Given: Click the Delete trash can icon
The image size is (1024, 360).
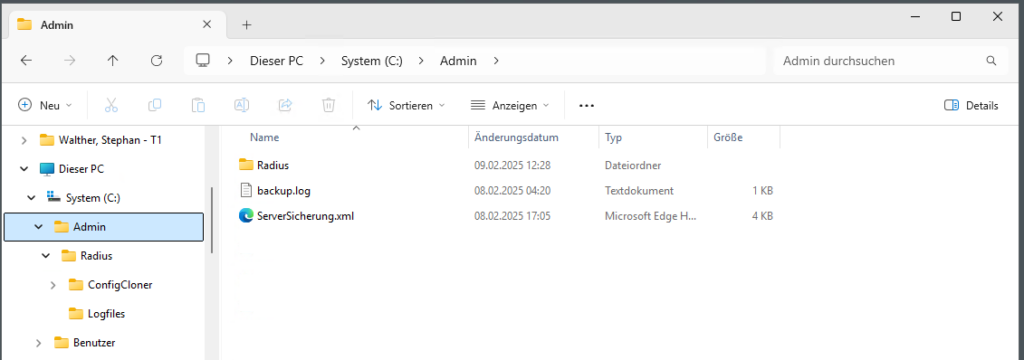Looking at the screenshot, I should click(329, 105).
